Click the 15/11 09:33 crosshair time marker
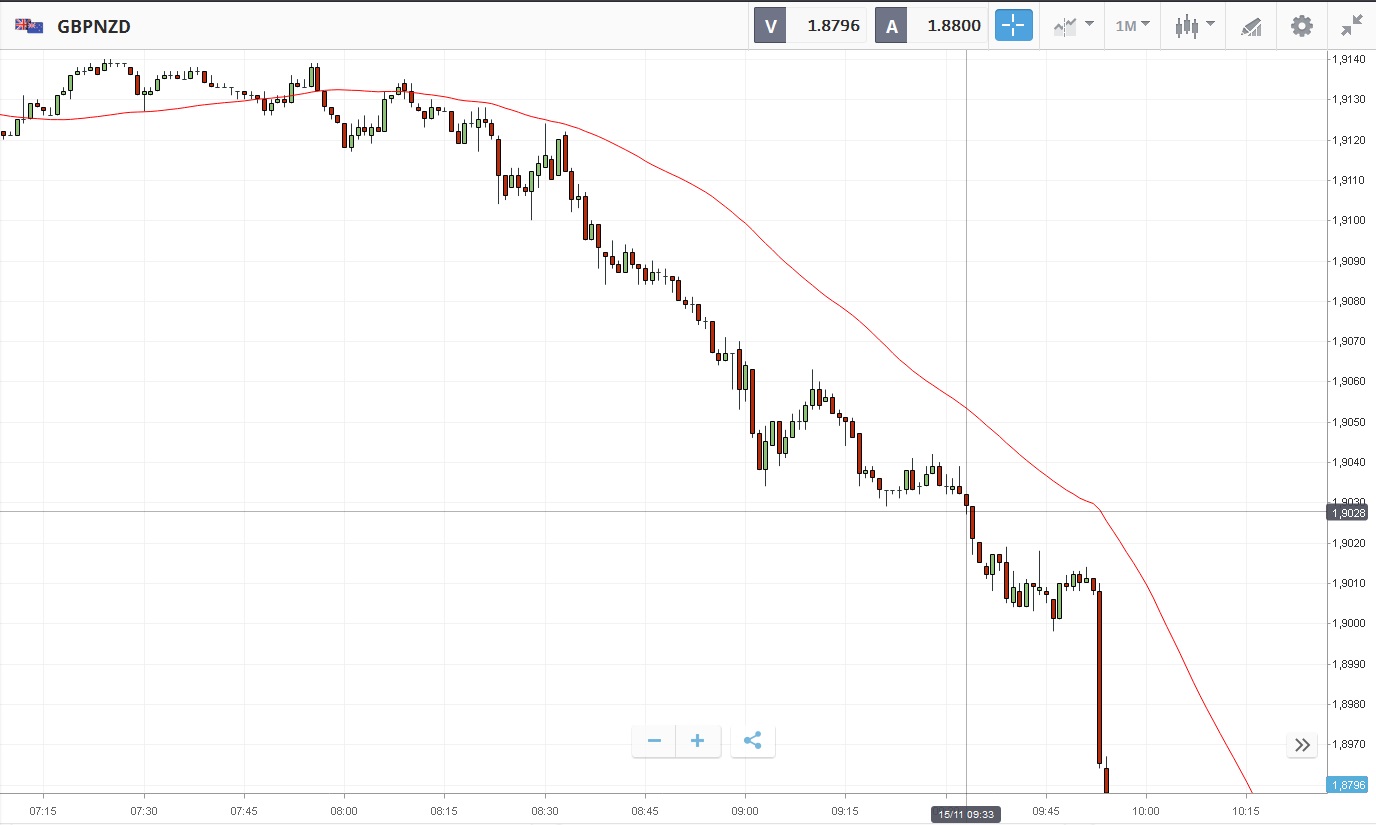1376x825 pixels. click(x=966, y=815)
